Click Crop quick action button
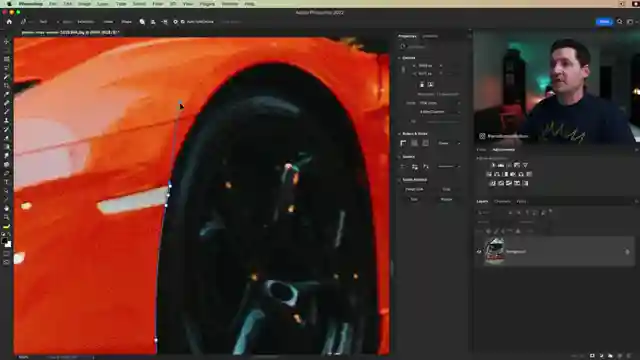Viewport: 640px width, 360px height. tap(447, 189)
